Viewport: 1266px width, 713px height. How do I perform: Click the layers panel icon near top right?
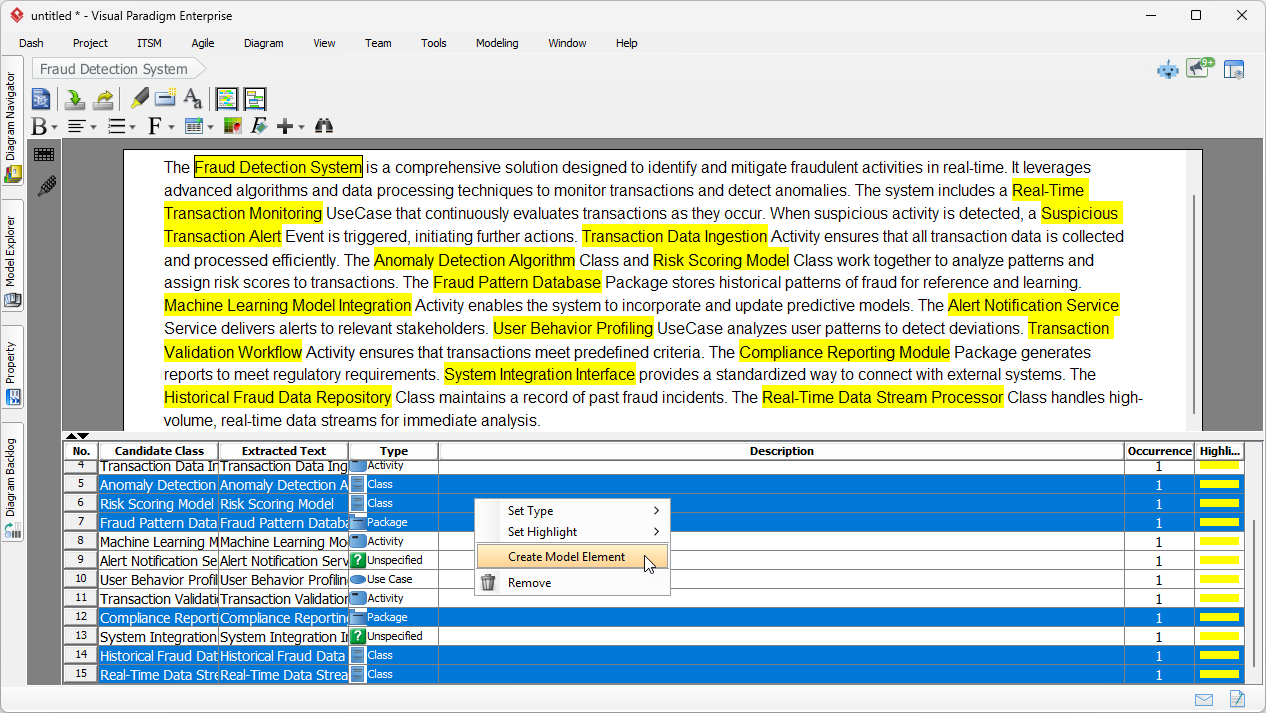(x=1234, y=69)
